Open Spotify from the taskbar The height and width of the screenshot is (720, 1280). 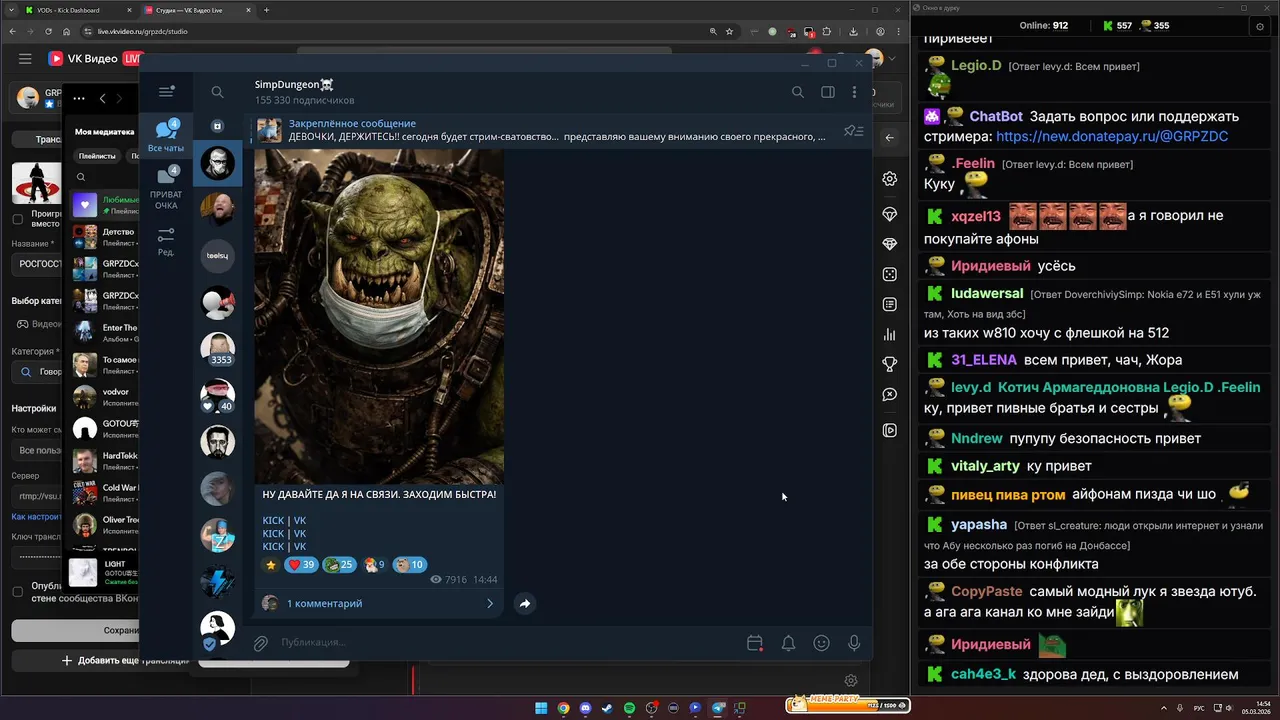(x=629, y=708)
